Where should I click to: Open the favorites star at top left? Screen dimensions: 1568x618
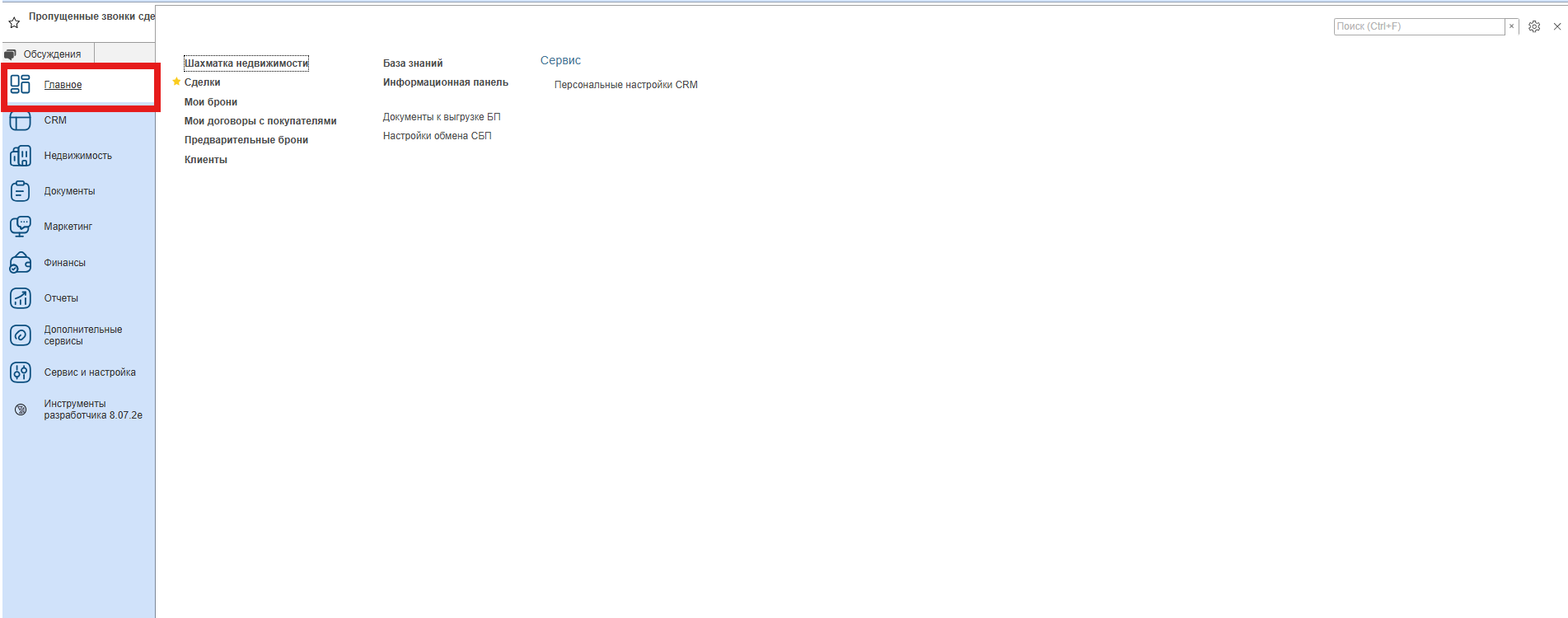14,23
